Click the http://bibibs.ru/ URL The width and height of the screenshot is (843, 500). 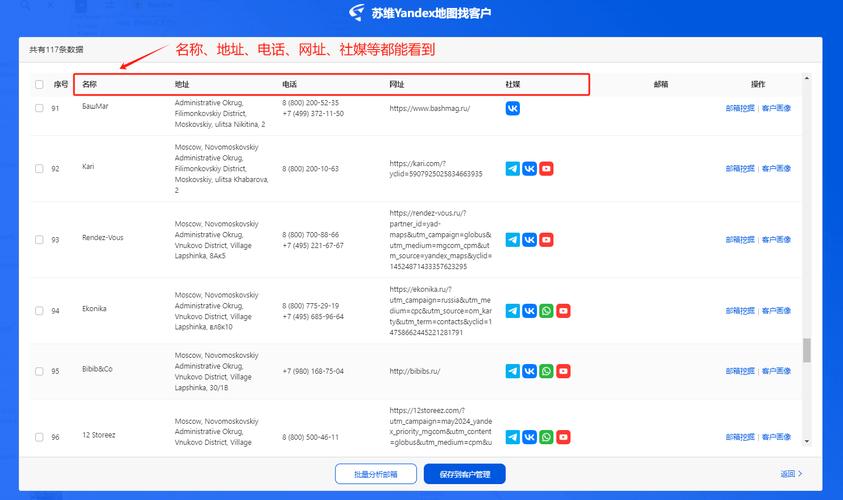coord(415,372)
